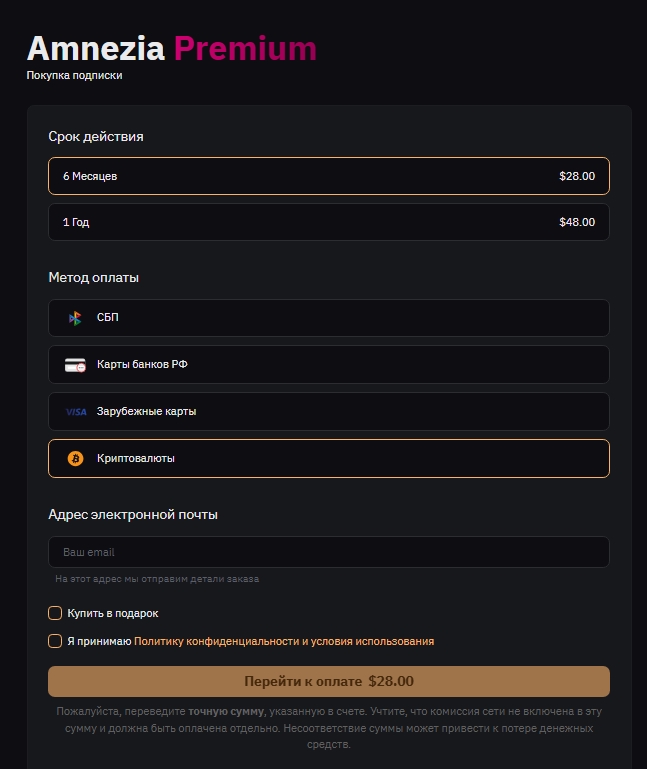This screenshot has height=769, width=647.
Task: Select the 1 Год subscription plan
Action: coord(328,222)
